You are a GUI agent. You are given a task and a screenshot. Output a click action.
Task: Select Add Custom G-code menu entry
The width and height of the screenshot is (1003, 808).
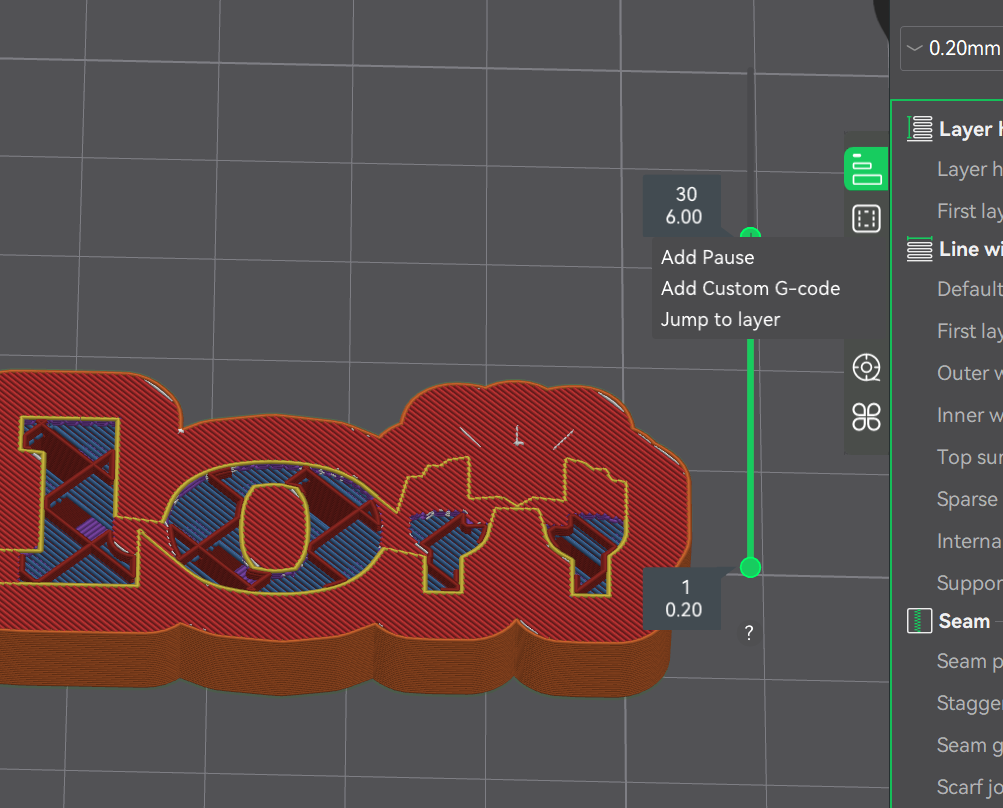point(750,288)
